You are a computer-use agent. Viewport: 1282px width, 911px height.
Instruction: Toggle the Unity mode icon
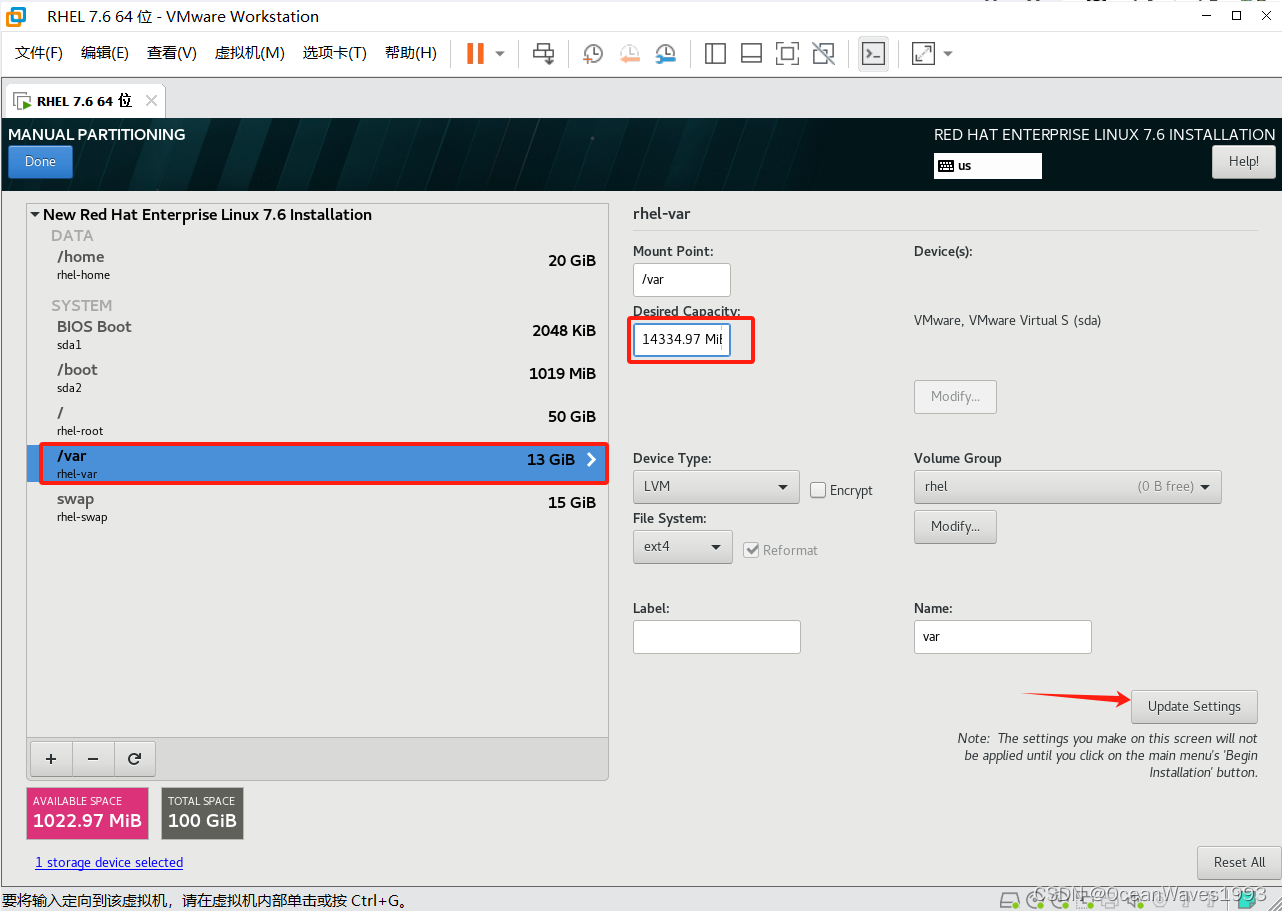(x=823, y=53)
